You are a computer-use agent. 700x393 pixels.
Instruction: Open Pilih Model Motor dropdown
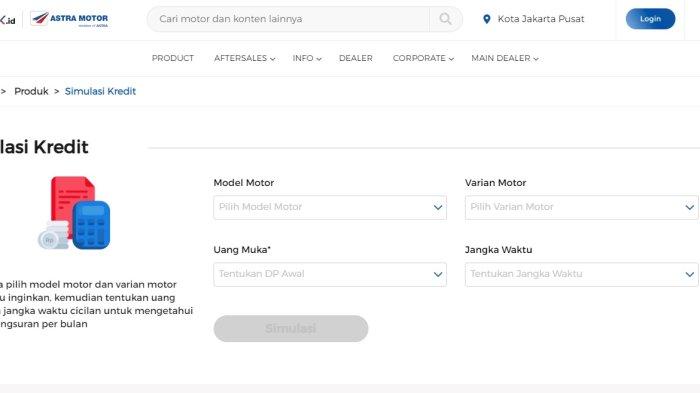[330, 207]
